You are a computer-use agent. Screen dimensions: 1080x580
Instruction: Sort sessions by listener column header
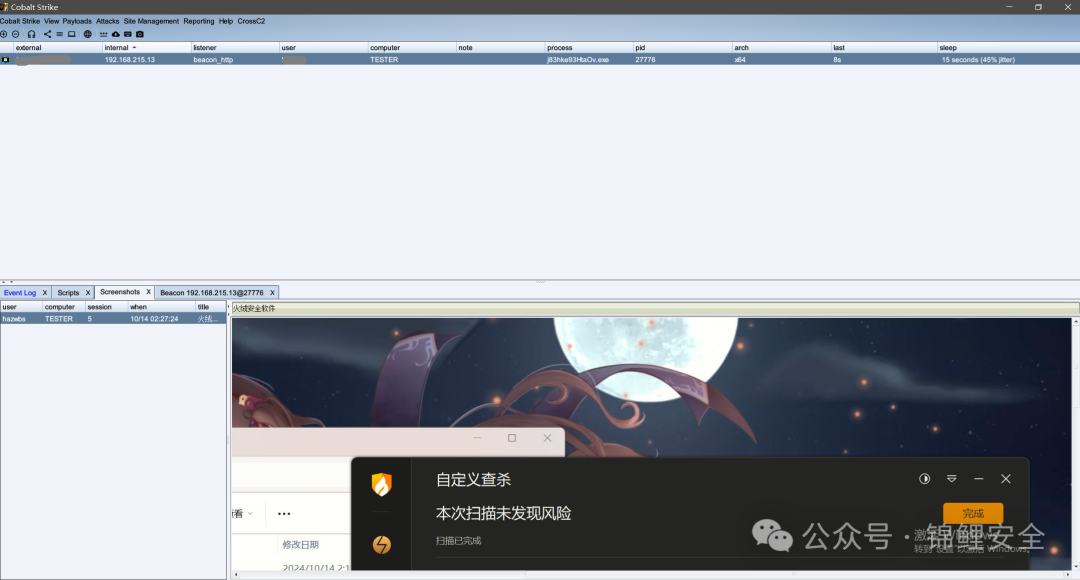click(234, 48)
